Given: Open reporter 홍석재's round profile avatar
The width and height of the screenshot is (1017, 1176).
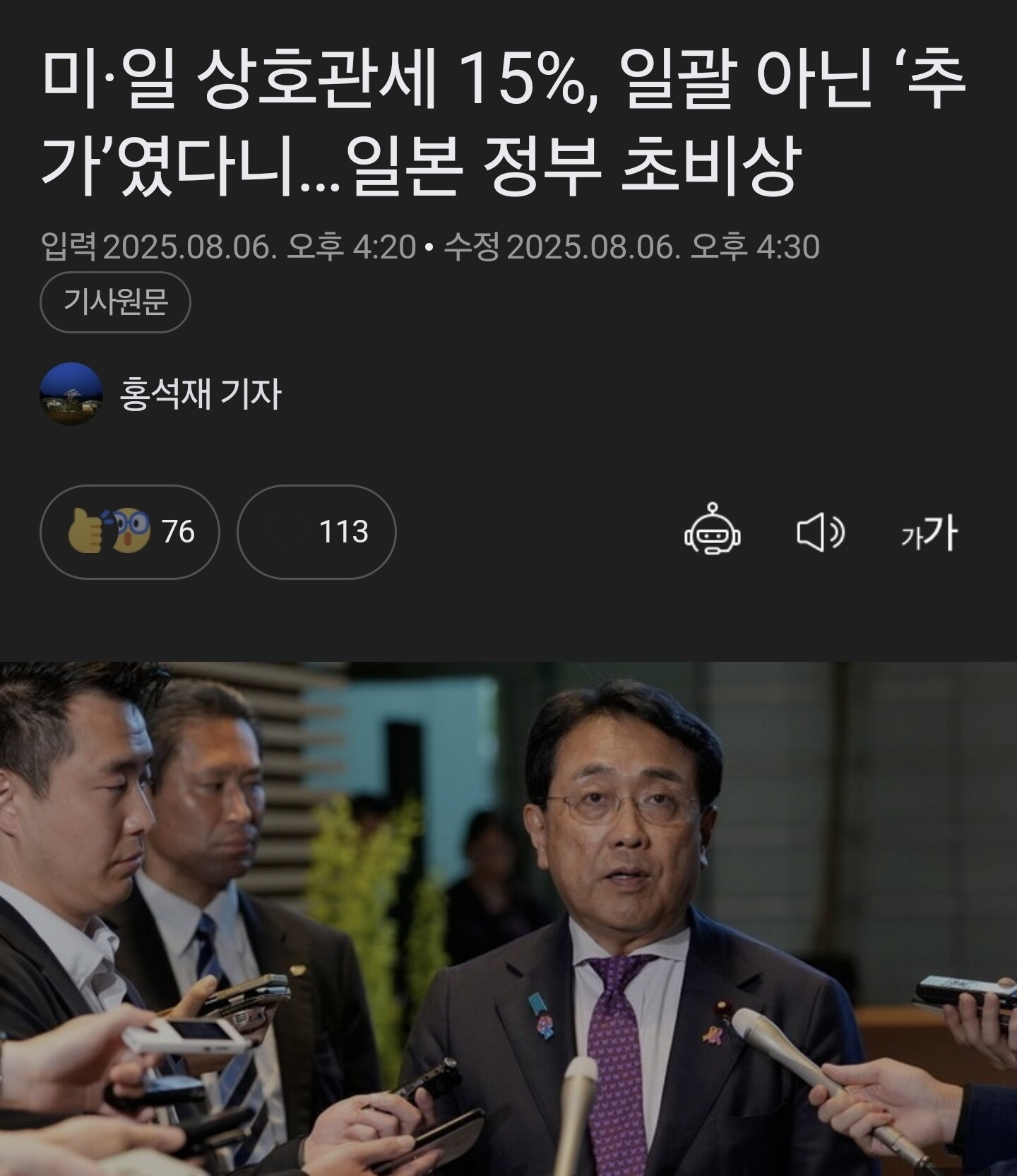Looking at the screenshot, I should [71, 393].
